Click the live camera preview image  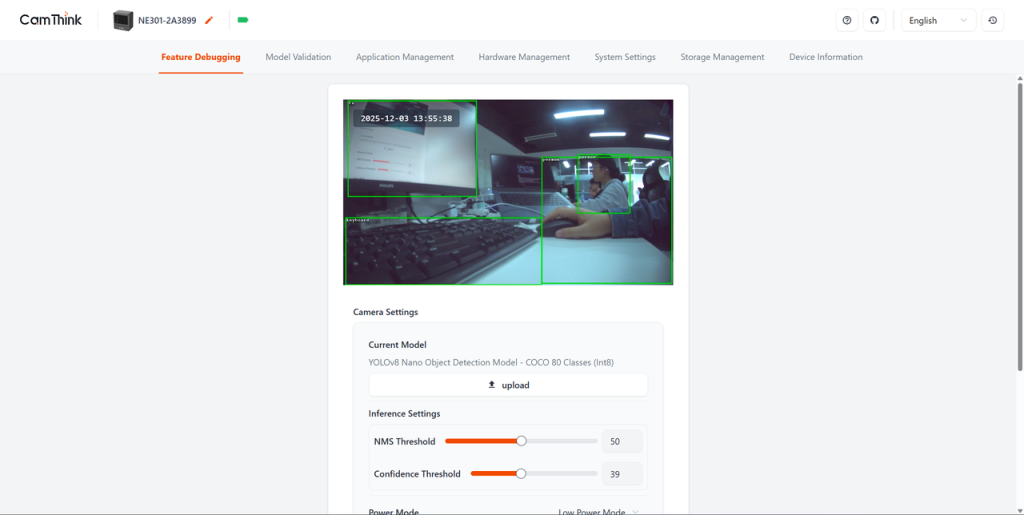[508, 192]
